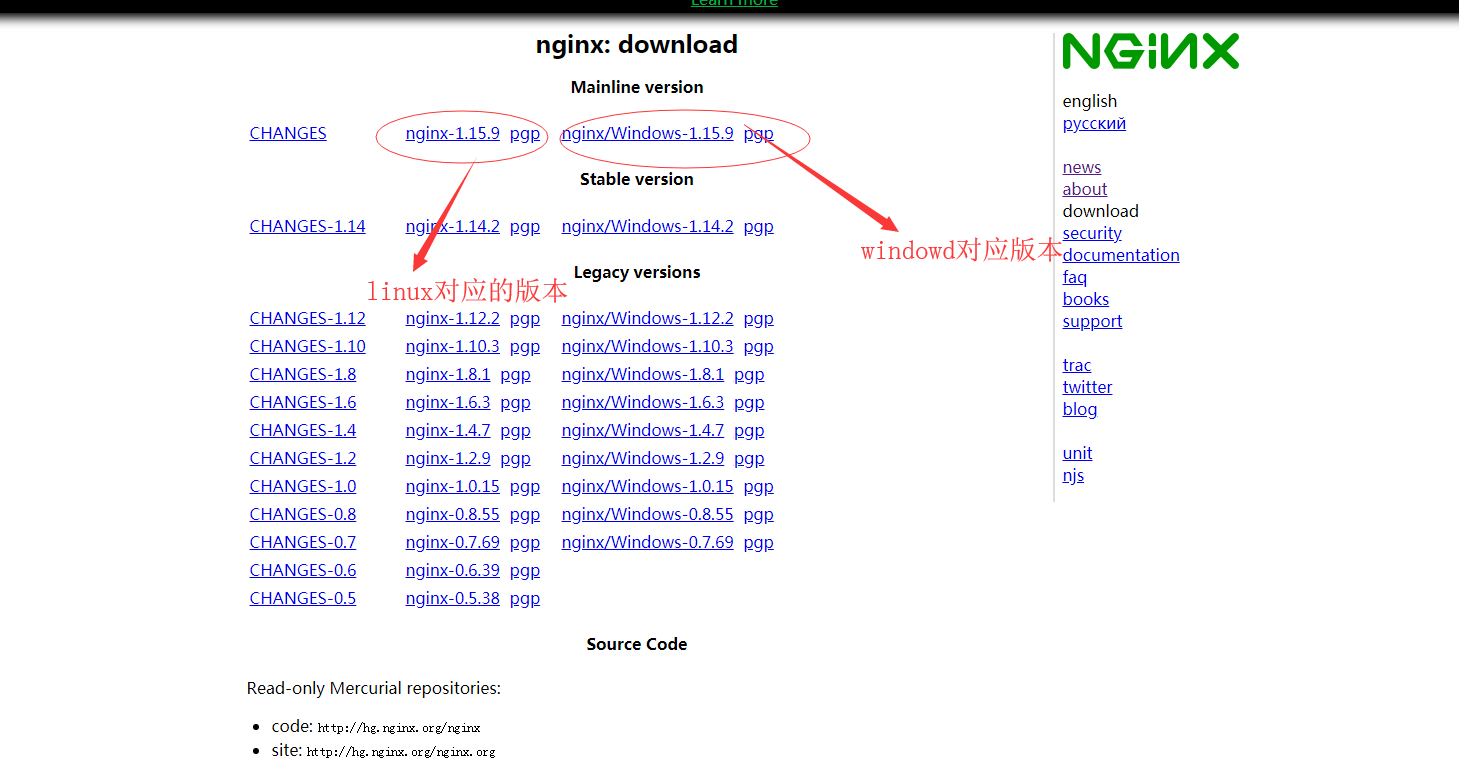Download nginx-1.14.2 stable source
This screenshot has width=1459, height=759.
(452, 226)
